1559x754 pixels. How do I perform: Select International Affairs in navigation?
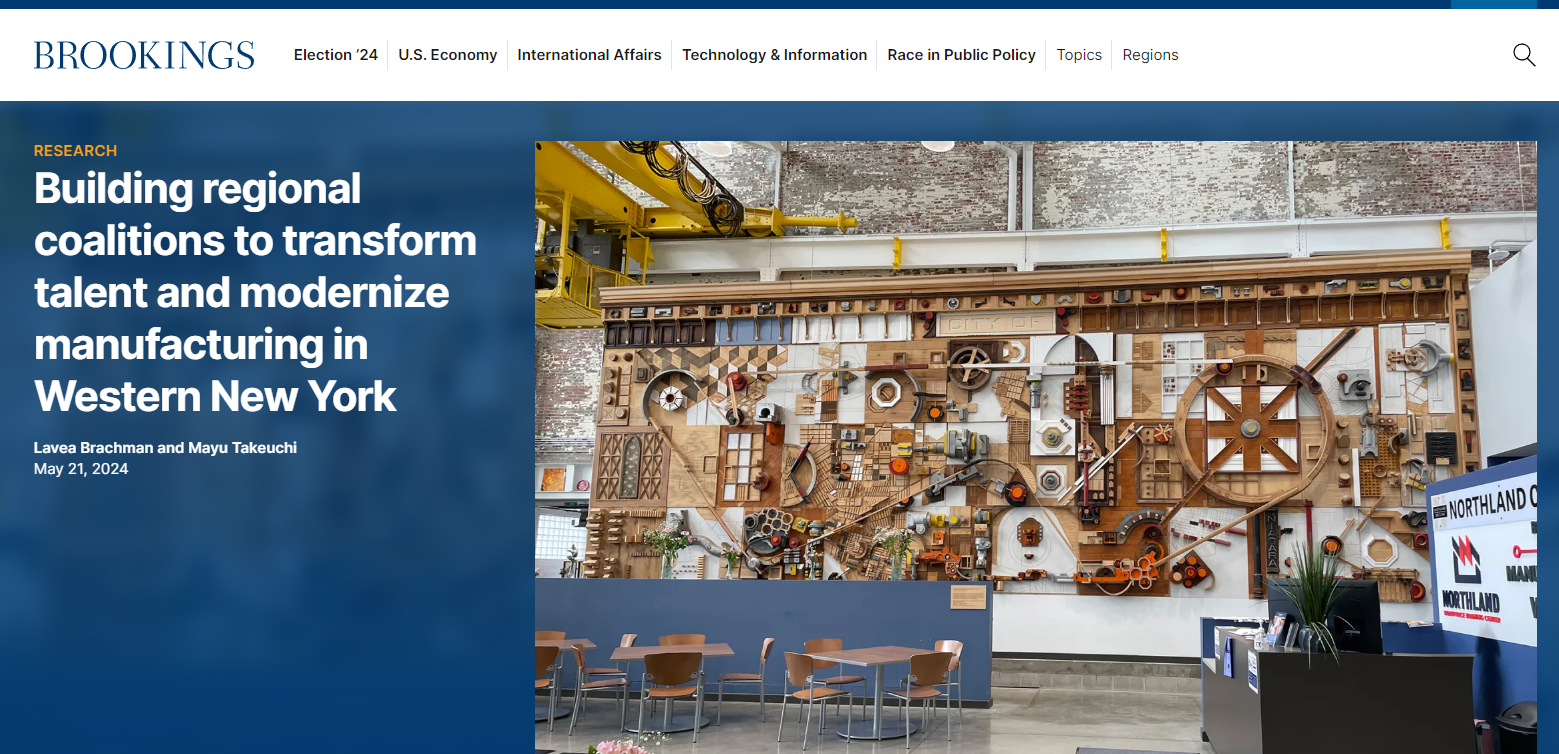(589, 55)
